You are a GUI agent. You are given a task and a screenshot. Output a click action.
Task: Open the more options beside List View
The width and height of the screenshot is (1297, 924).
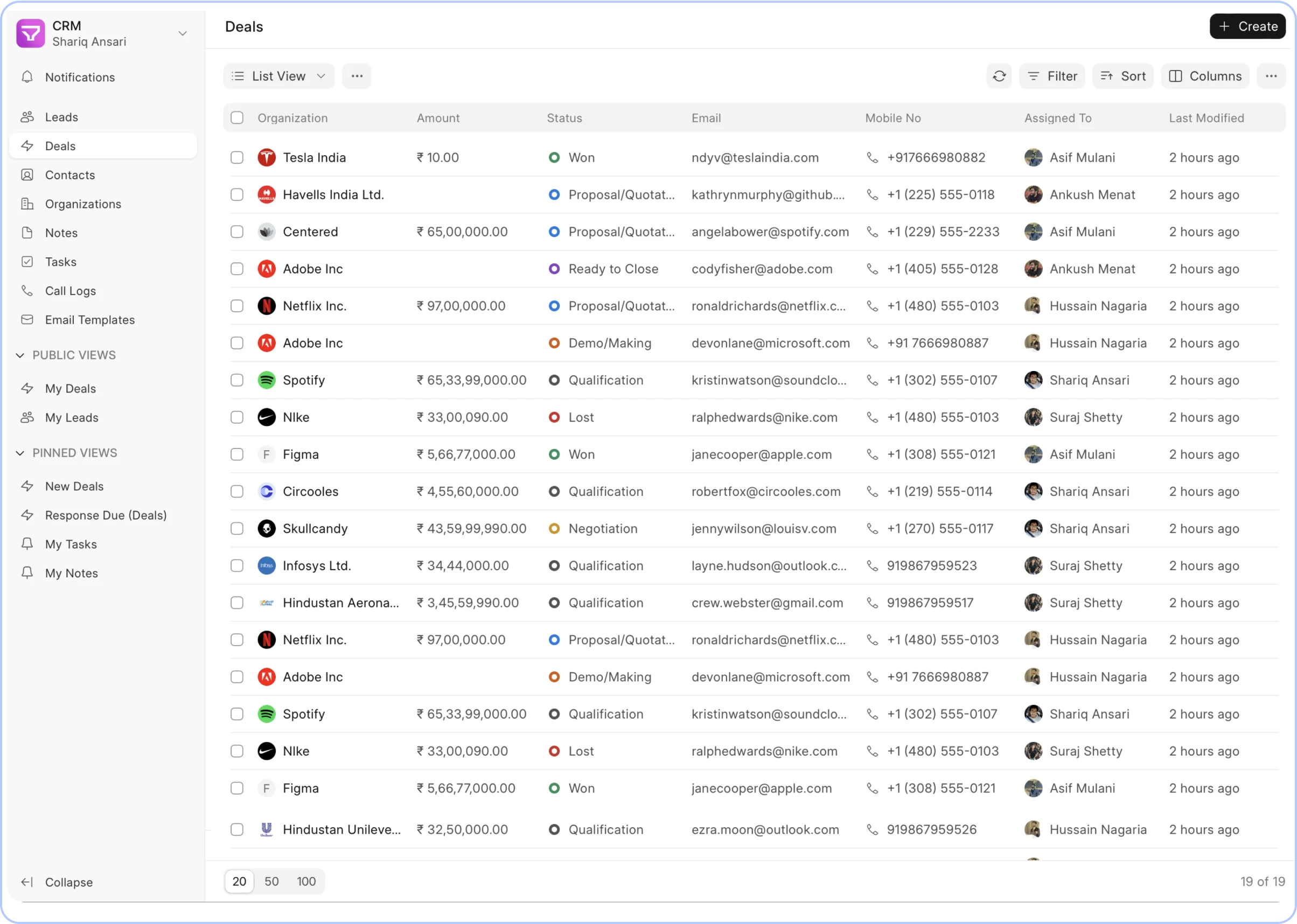pos(357,76)
